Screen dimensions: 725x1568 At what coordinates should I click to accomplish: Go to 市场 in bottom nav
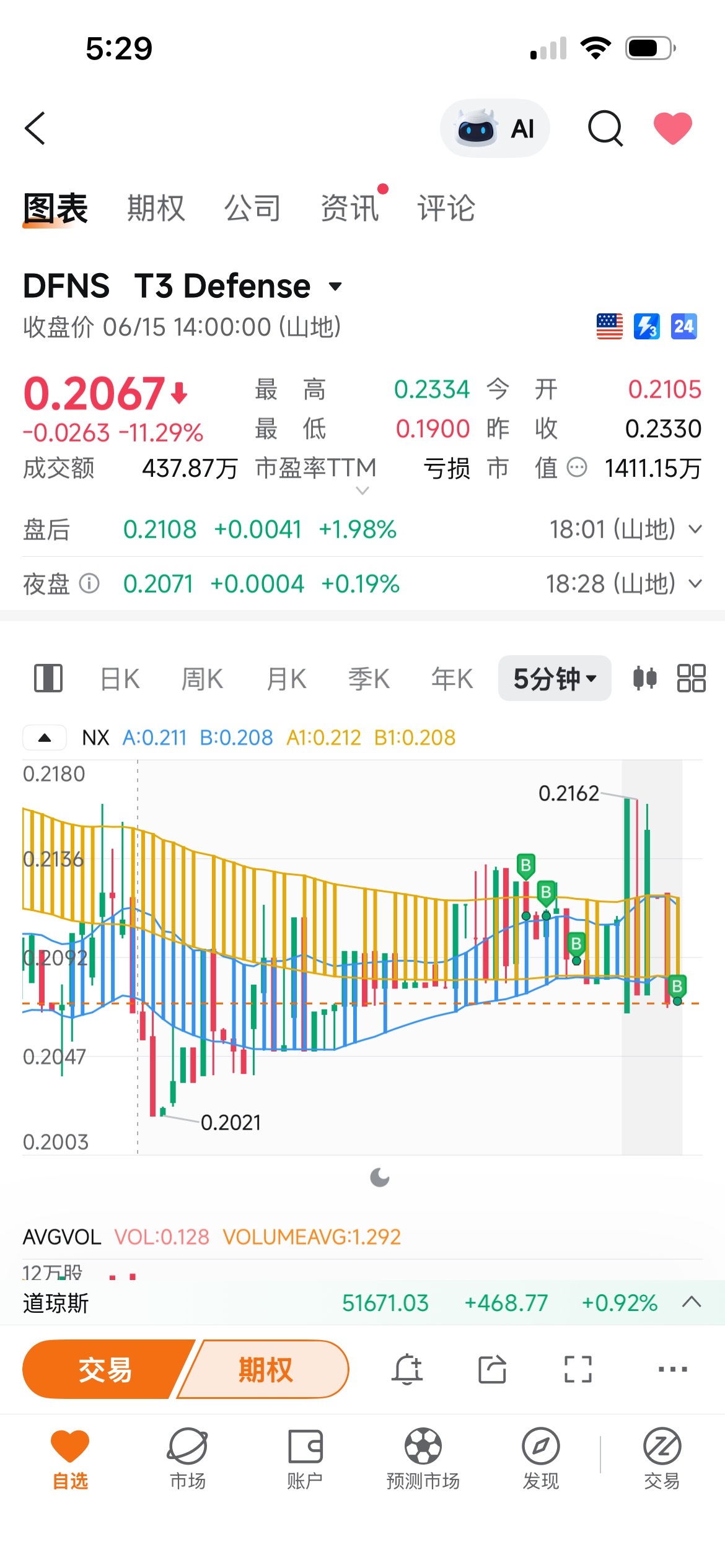pyautogui.click(x=188, y=1458)
